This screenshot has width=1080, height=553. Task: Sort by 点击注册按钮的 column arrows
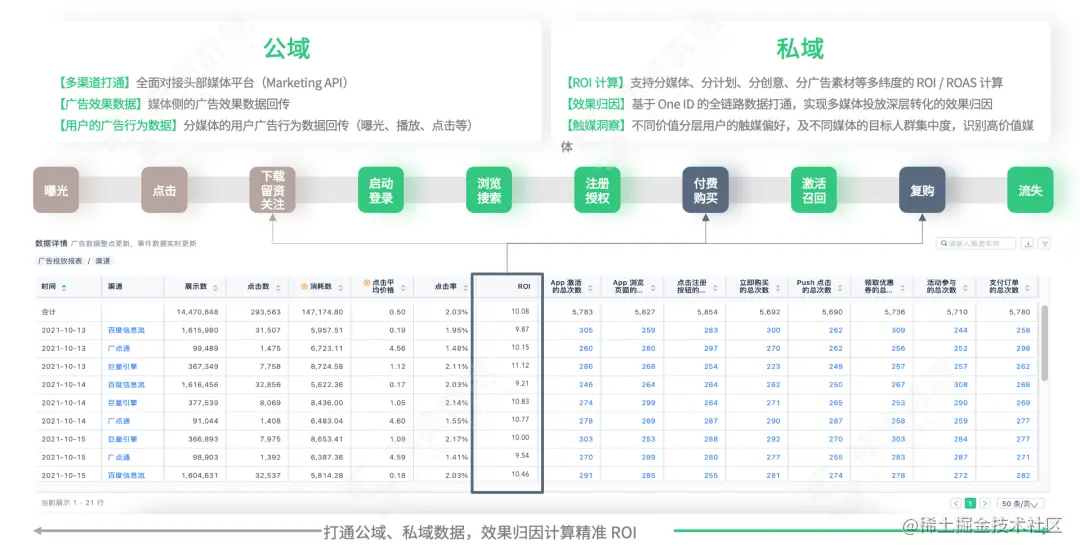coord(715,287)
